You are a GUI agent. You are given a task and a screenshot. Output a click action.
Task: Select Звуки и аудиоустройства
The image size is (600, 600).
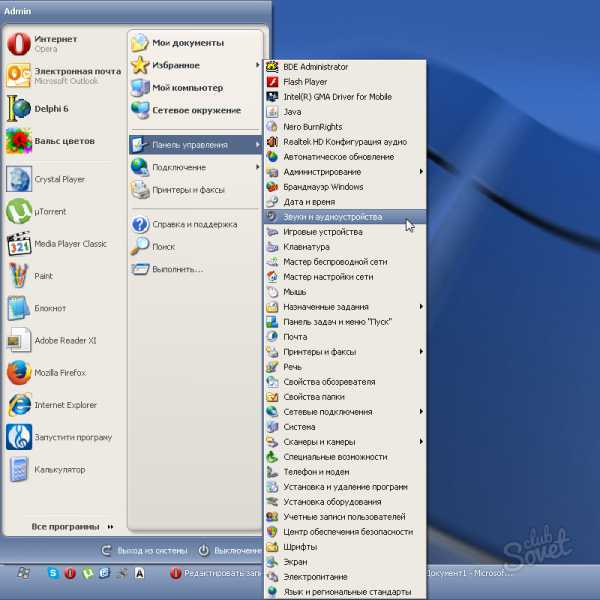(x=345, y=217)
